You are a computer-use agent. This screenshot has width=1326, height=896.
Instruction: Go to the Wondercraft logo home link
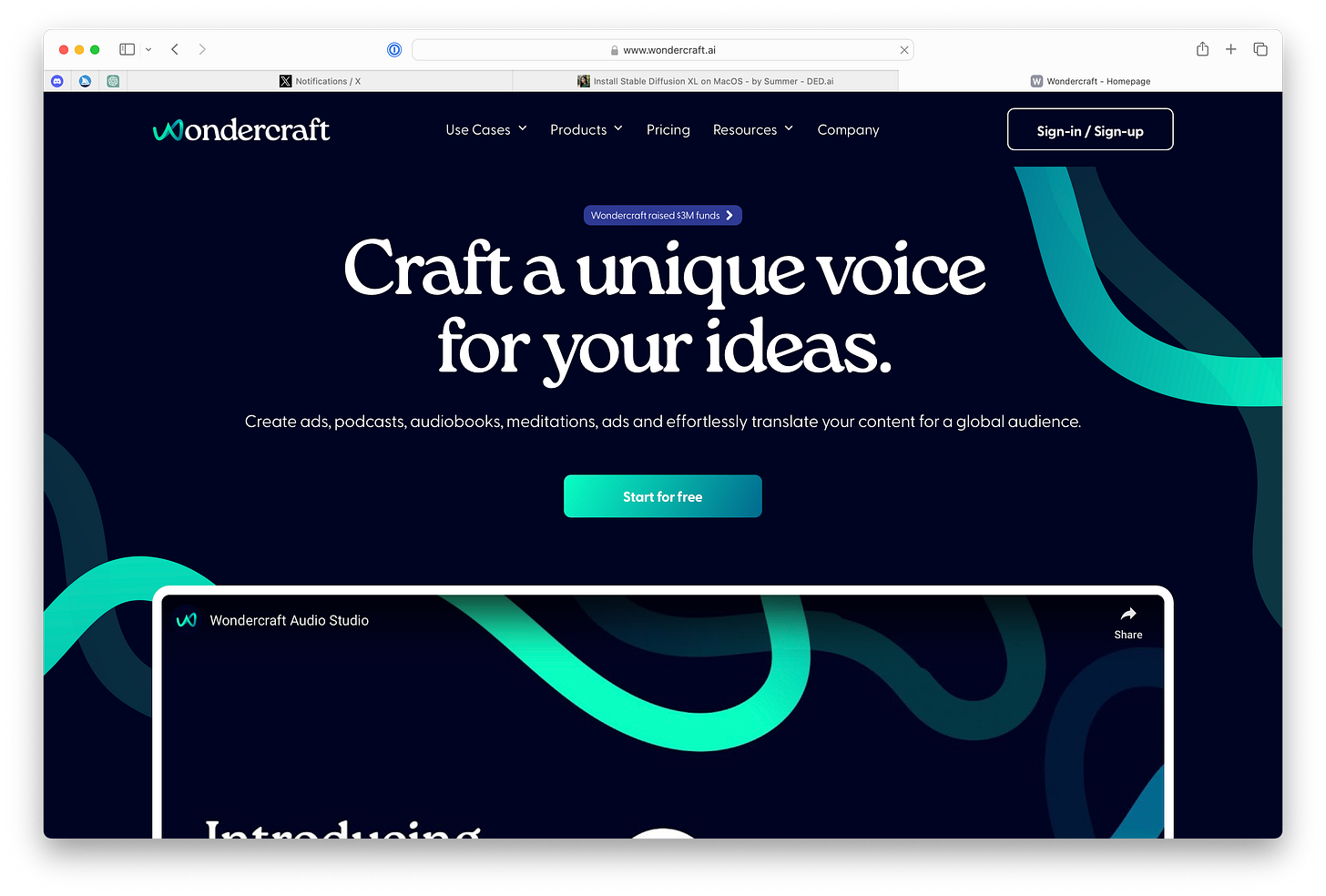[241, 130]
